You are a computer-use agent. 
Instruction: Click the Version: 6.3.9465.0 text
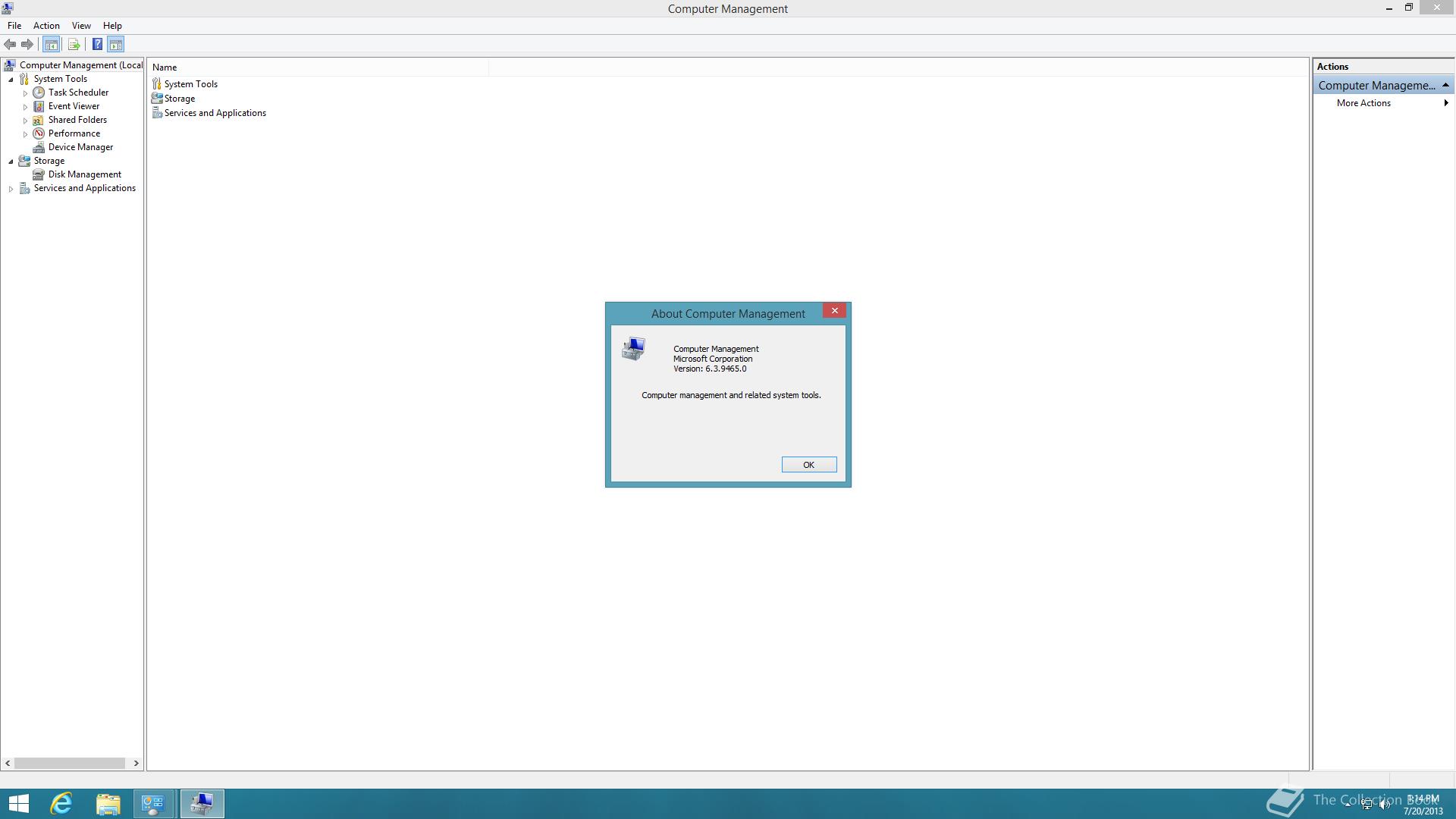pyautogui.click(x=710, y=369)
